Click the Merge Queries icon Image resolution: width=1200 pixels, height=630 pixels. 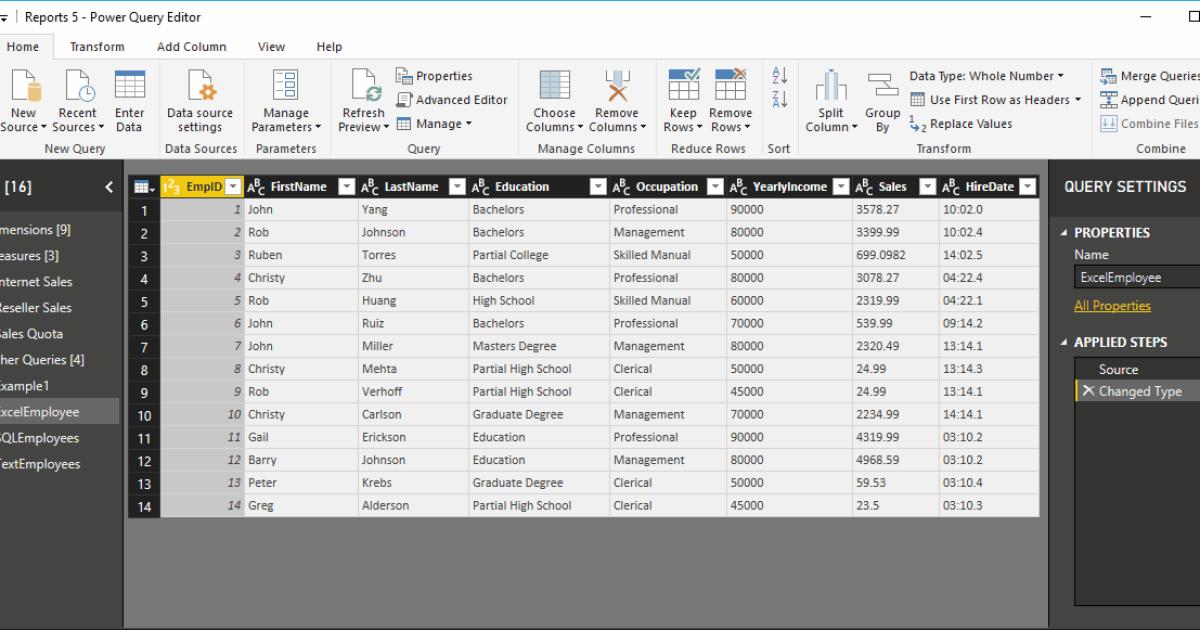coord(1110,74)
